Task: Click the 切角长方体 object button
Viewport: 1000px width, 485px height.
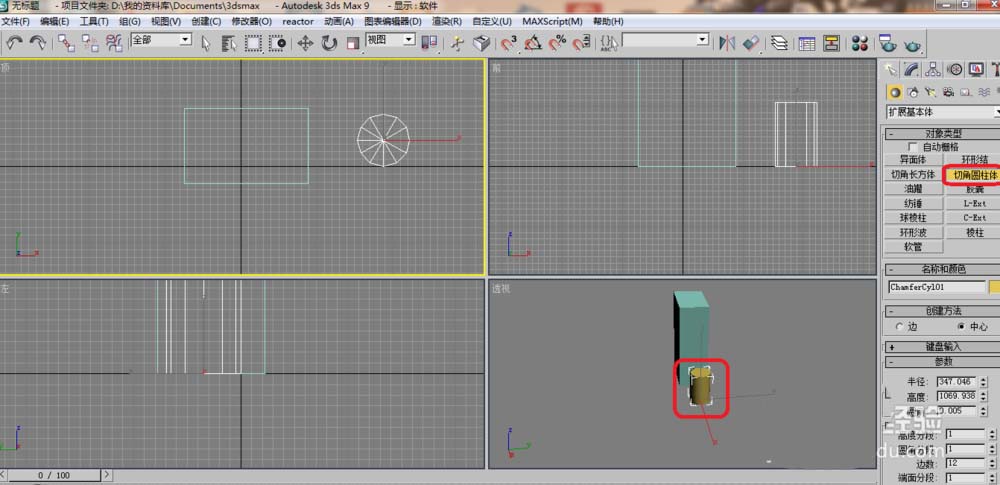Action: pos(913,174)
